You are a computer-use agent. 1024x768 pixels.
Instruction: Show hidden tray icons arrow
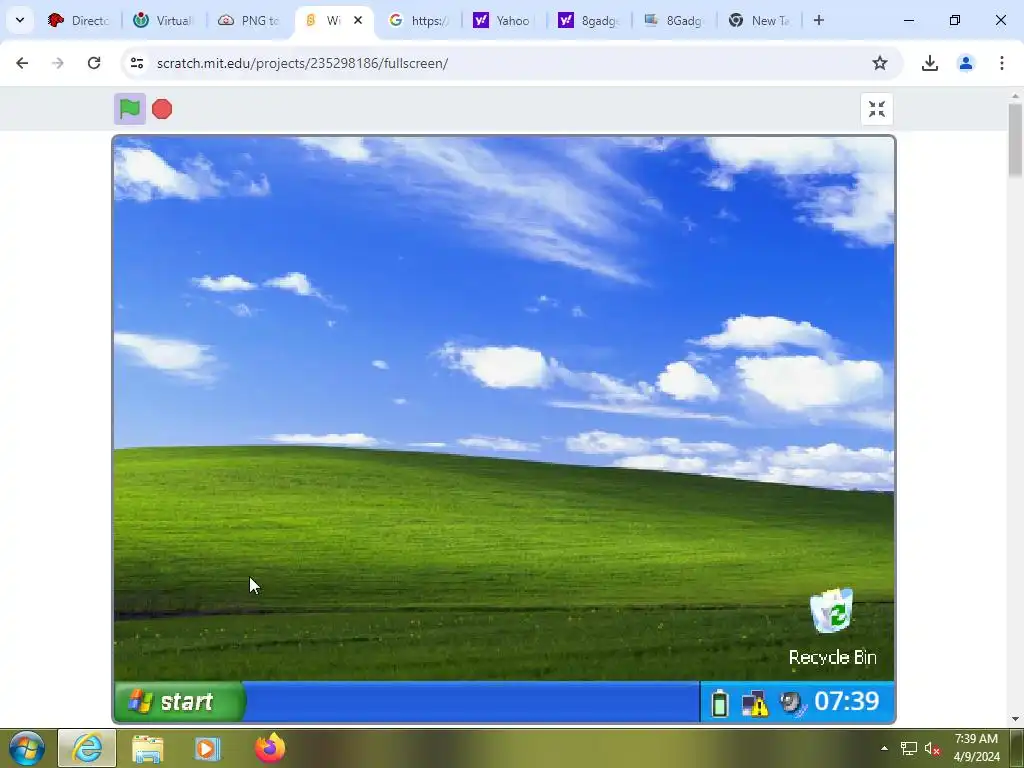click(x=884, y=748)
